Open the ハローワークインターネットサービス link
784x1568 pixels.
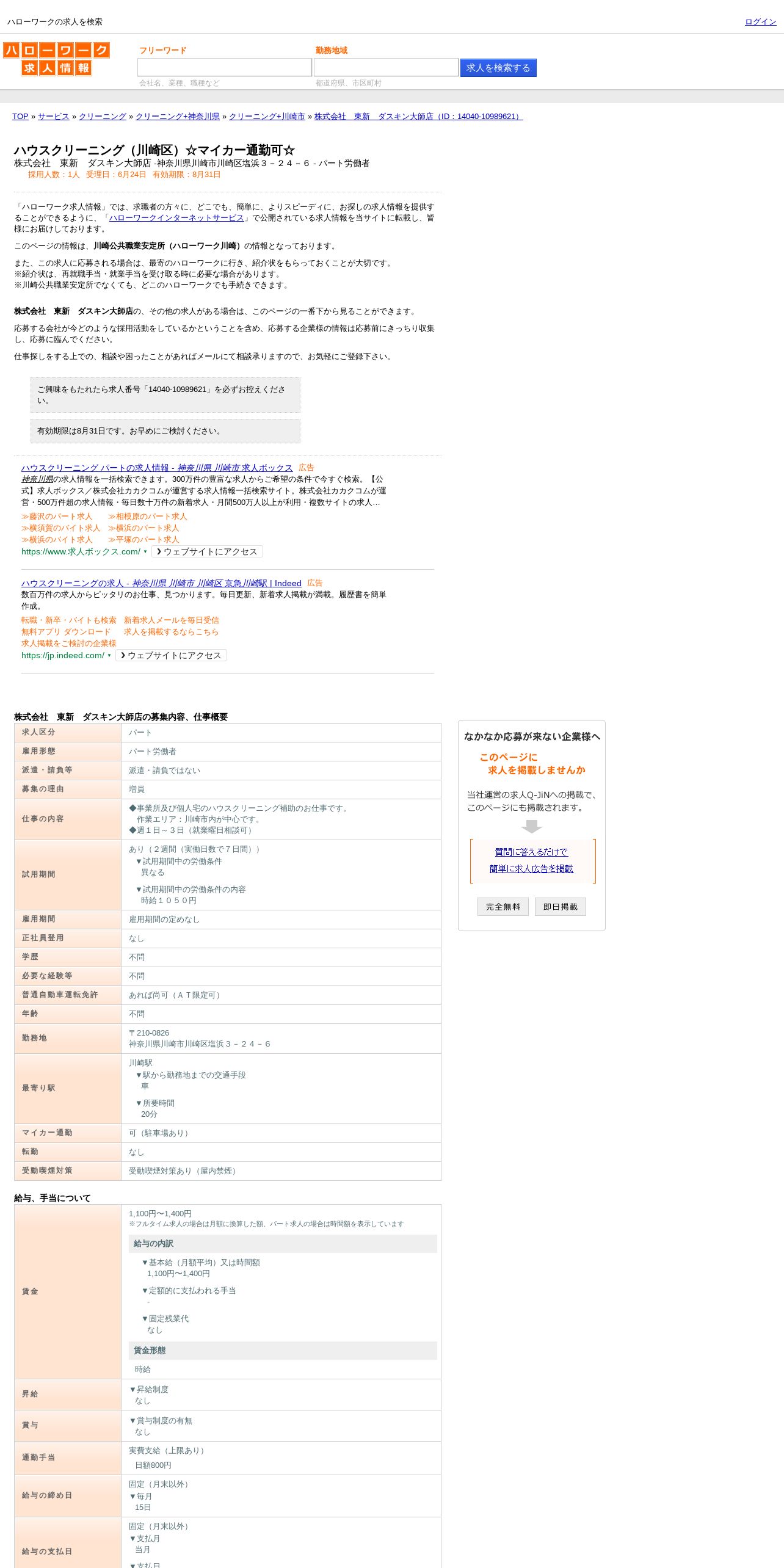176,218
